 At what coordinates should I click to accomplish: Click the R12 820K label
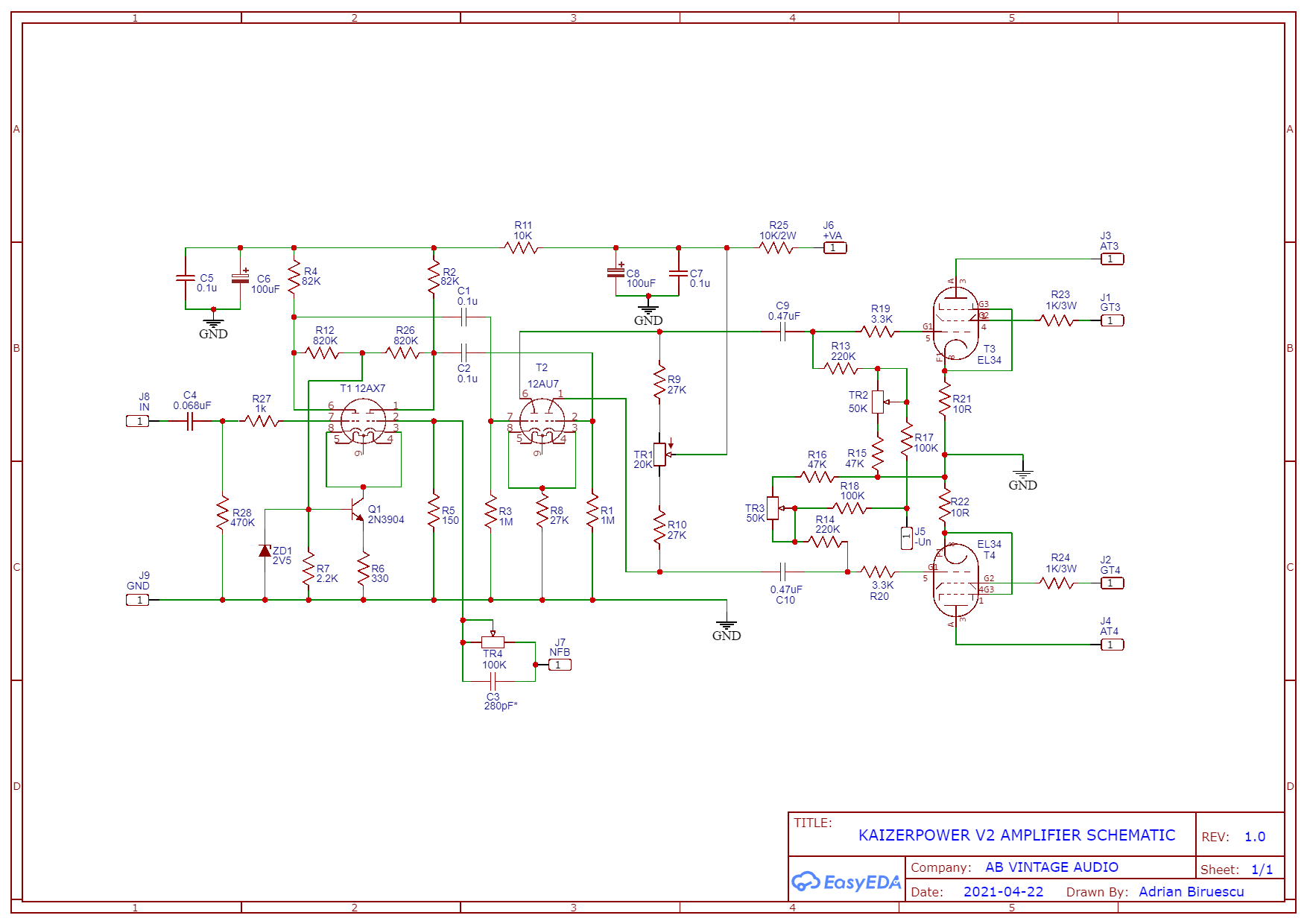coord(325,335)
